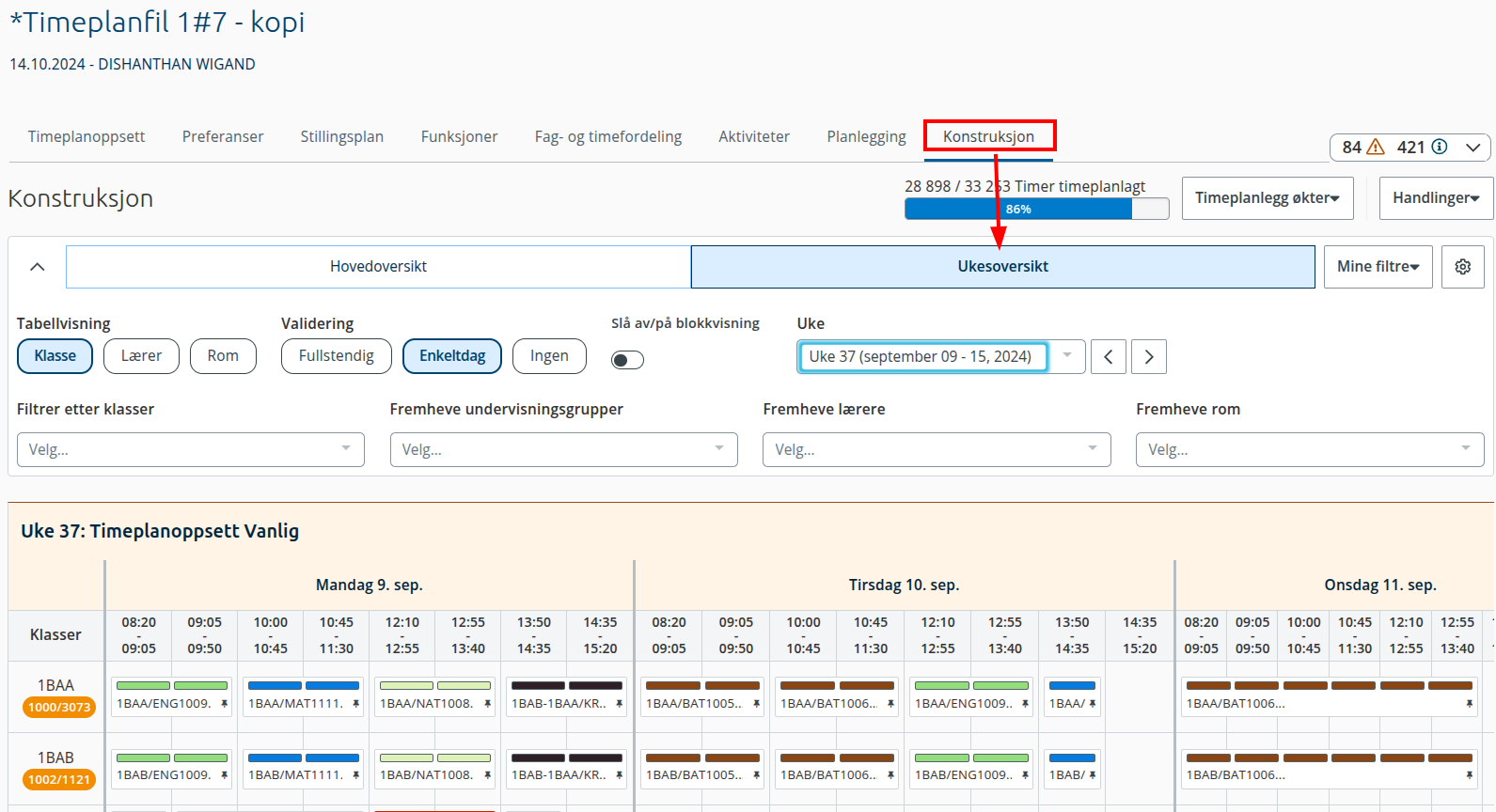Image resolution: width=1496 pixels, height=812 pixels.
Task: Click pin on Monday 1BAA/ENG1009 lesson
Action: click(x=224, y=704)
